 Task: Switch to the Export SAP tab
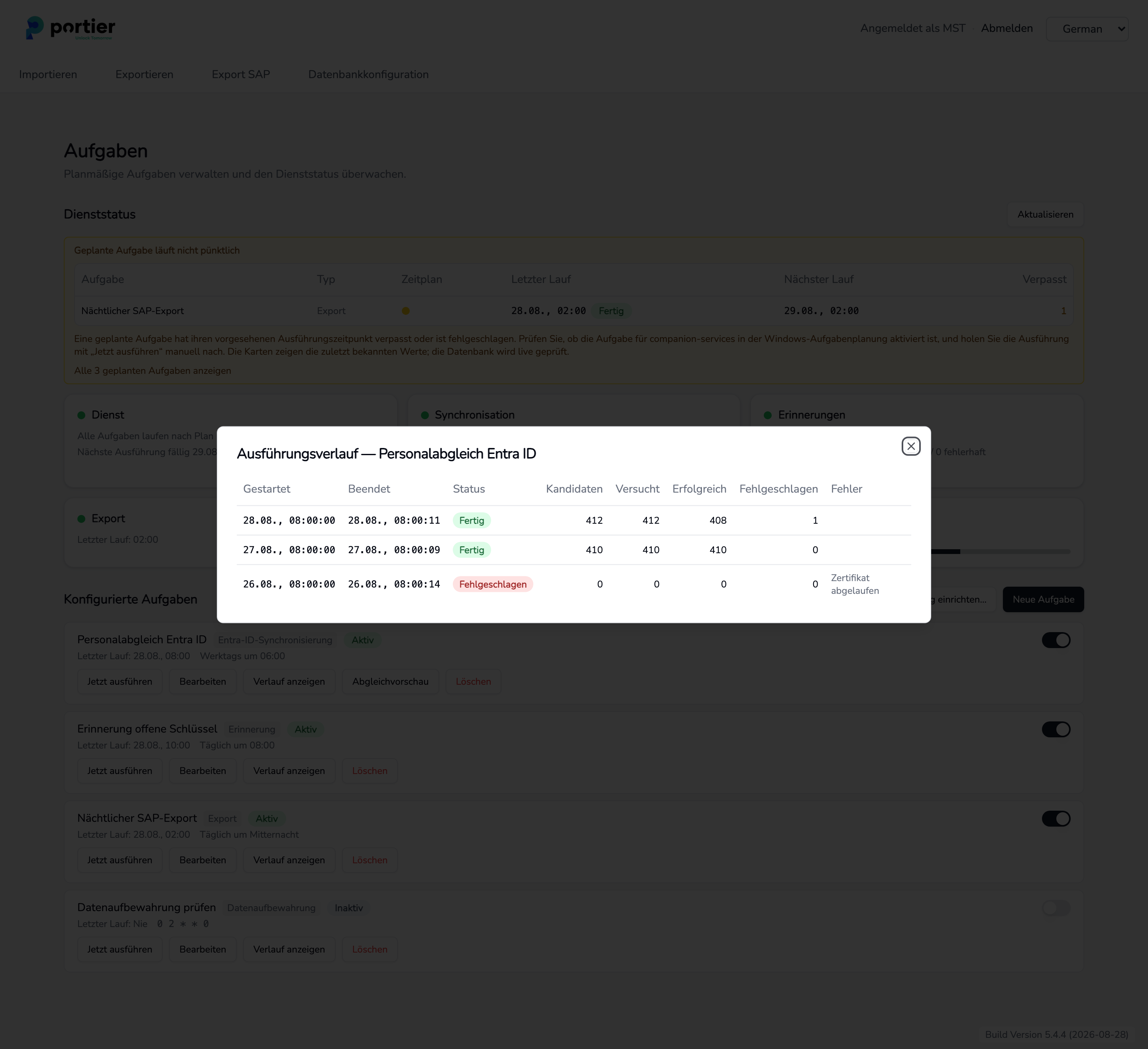240,75
